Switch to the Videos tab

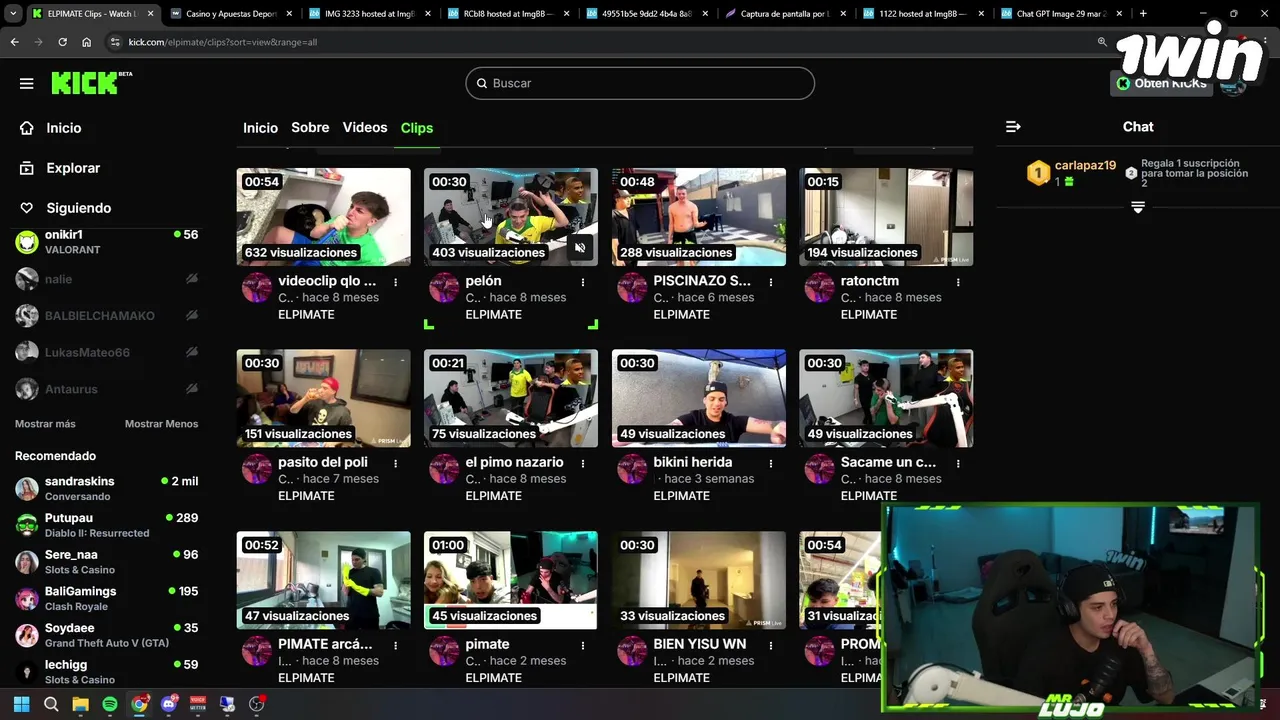[x=365, y=128]
